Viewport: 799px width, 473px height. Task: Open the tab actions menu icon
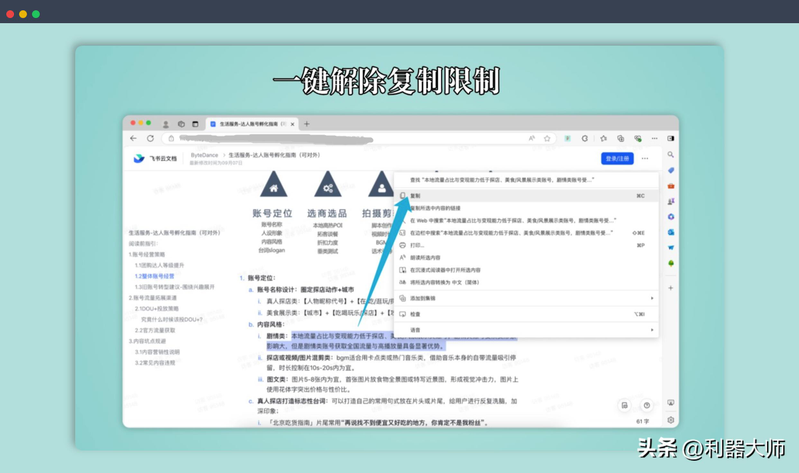pos(195,124)
